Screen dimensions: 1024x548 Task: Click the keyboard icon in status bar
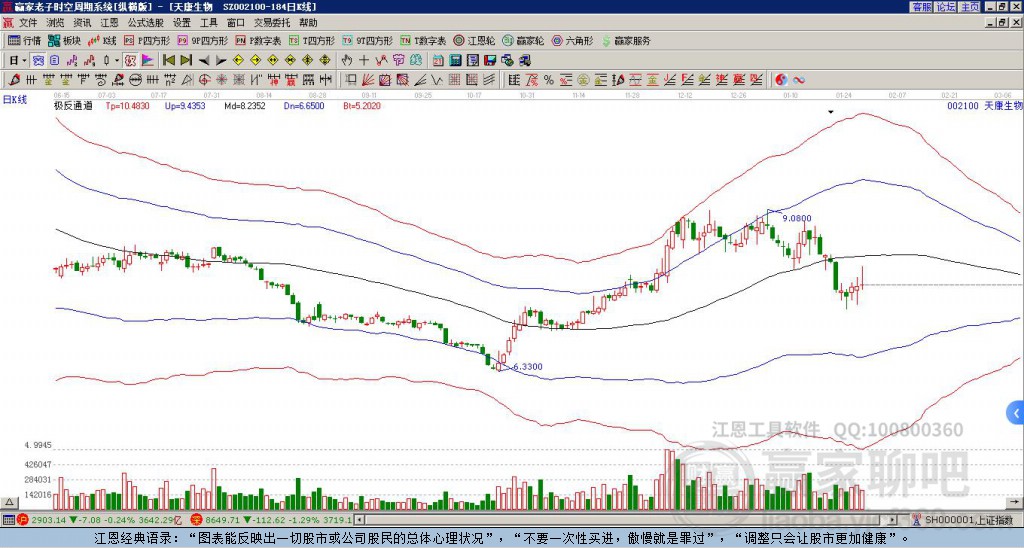tap(8, 520)
